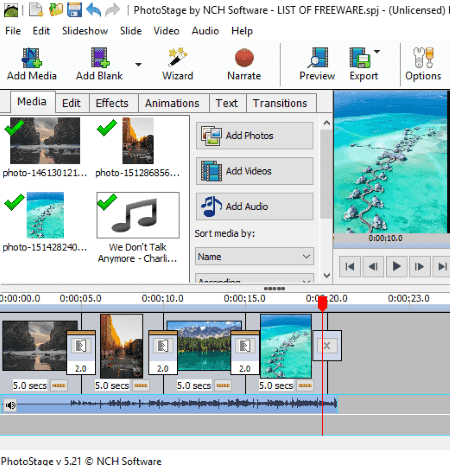Open the Slide menu
The width and height of the screenshot is (450, 466).
pyautogui.click(x=131, y=31)
